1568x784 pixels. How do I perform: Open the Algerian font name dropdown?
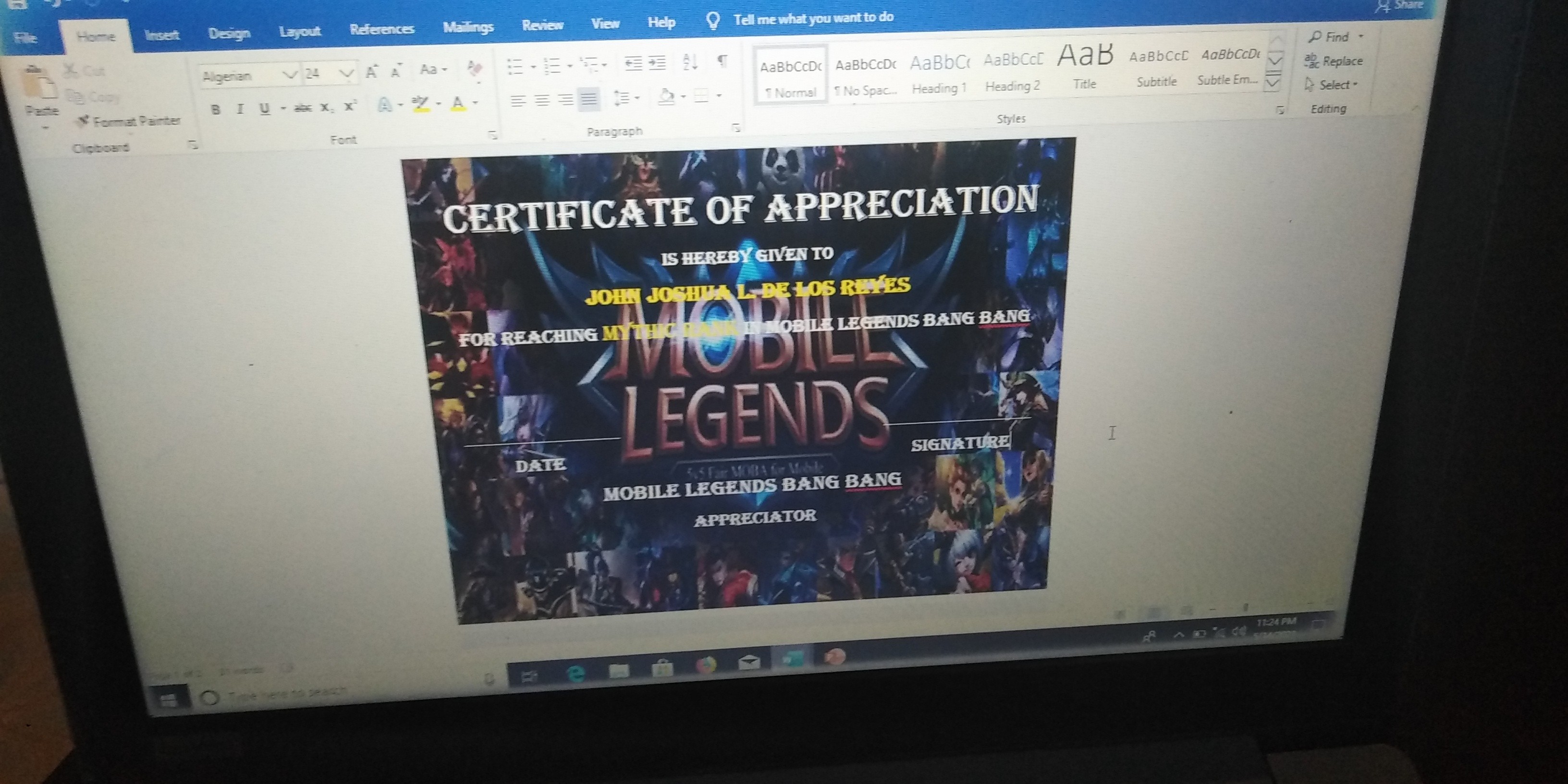click(290, 75)
